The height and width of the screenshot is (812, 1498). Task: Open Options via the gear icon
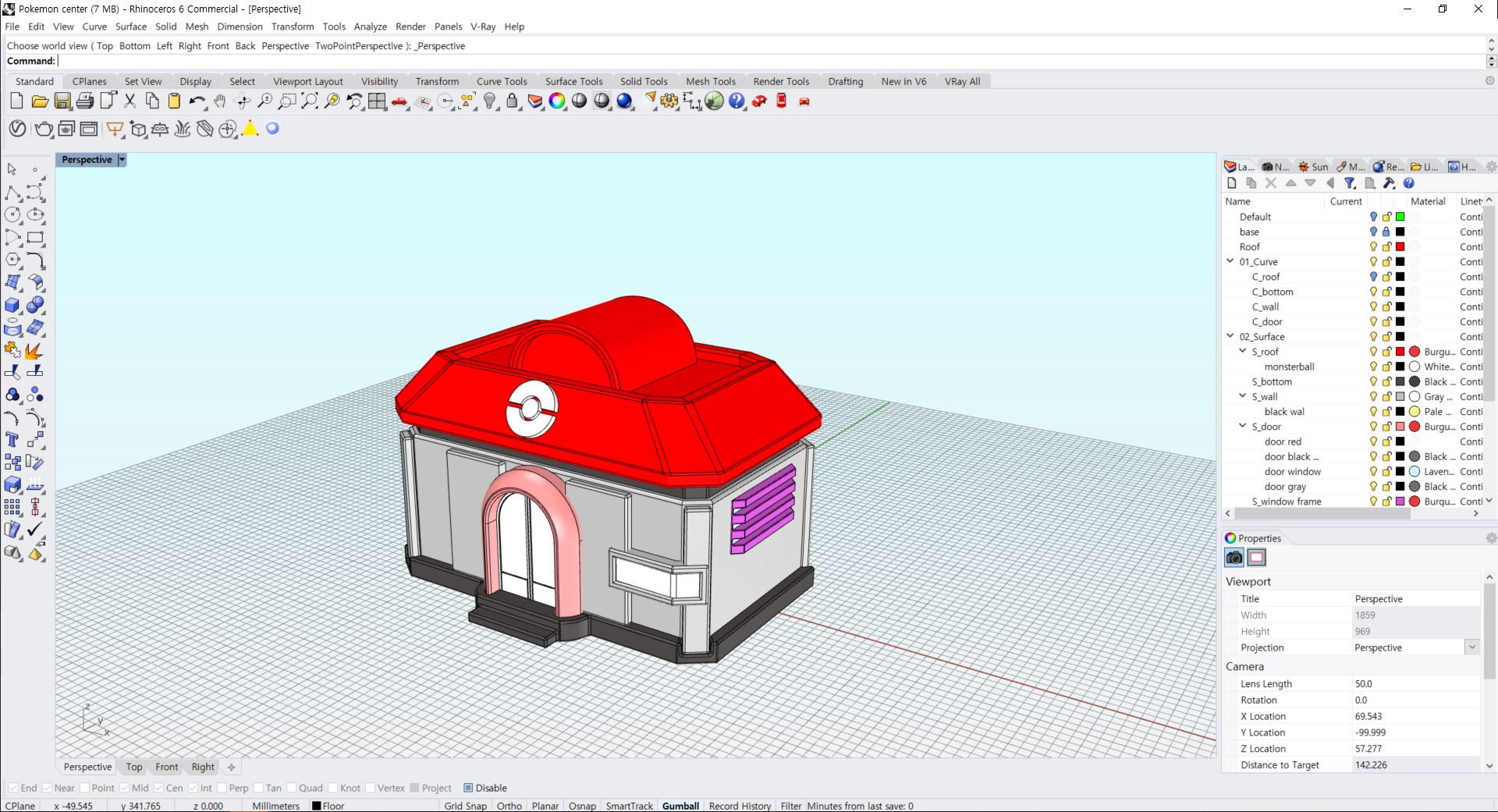click(x=669, y=101)
